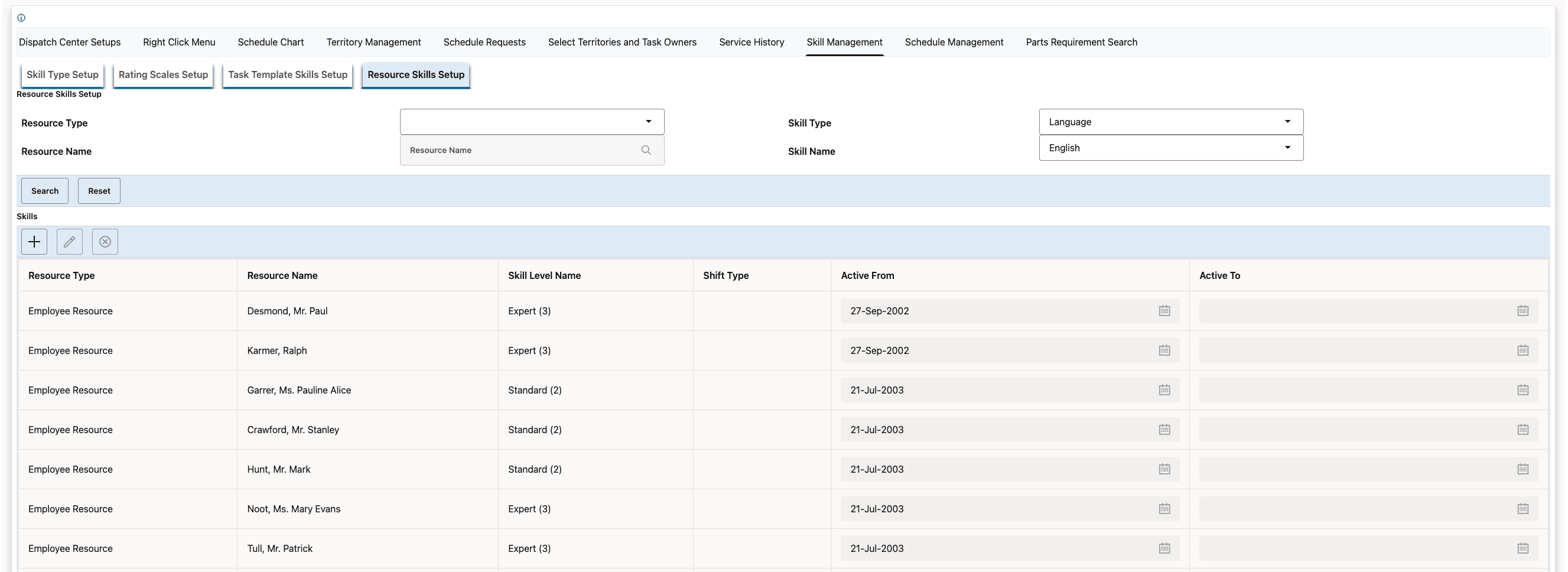Click the Resource Name search magnifier icon
This screenshot has height=572, width=1568.
tap(646, 150)
